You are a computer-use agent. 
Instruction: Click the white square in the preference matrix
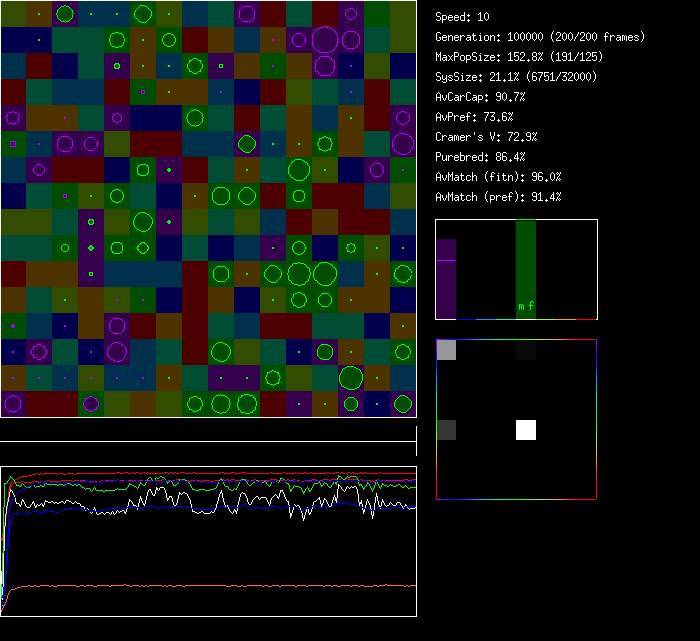(x=526, y=429)
